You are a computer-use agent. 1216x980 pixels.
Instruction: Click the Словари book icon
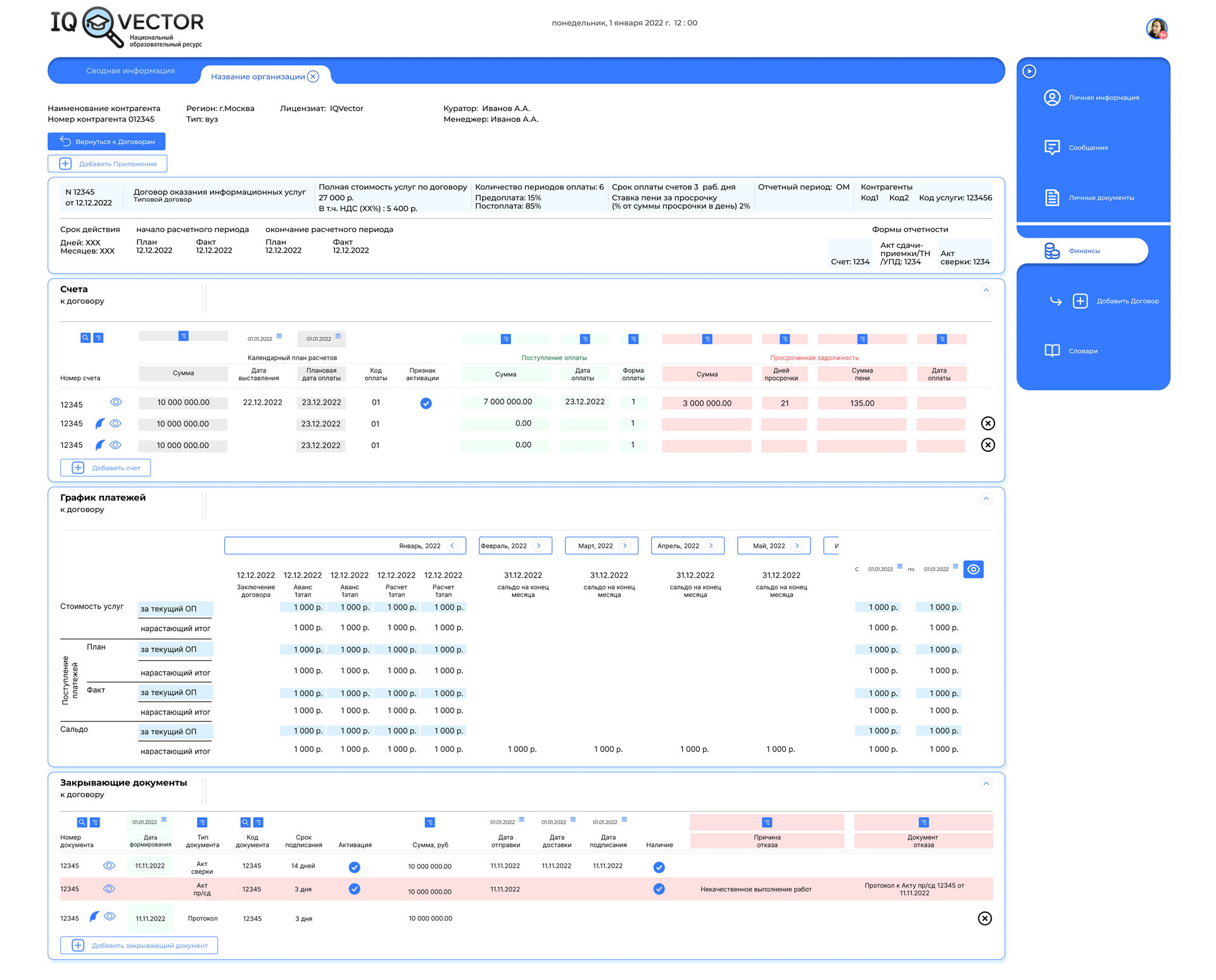click(x=1052, y=351)
